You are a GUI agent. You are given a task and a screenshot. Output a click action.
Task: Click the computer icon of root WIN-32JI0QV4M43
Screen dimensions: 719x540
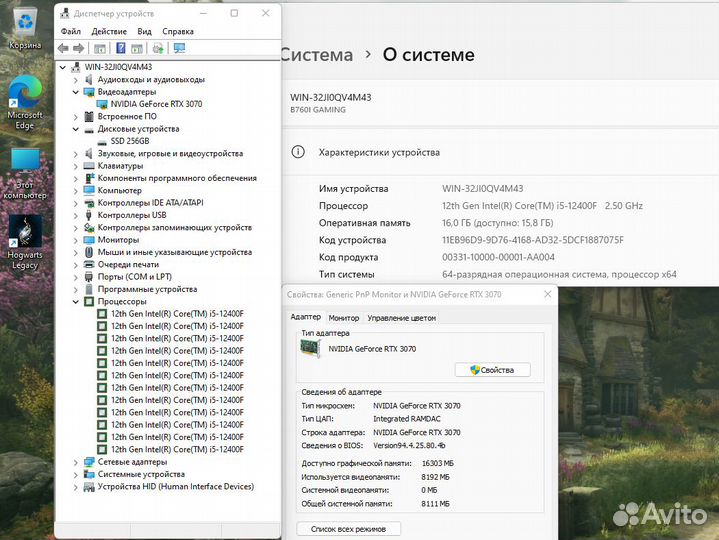pos(76,67)
